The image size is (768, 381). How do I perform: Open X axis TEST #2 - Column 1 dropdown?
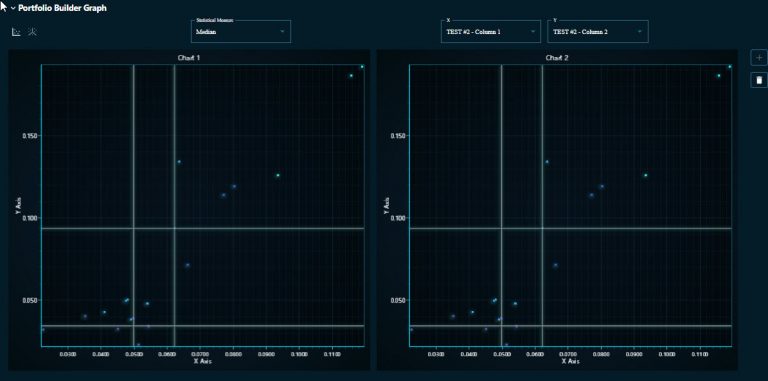491,31
